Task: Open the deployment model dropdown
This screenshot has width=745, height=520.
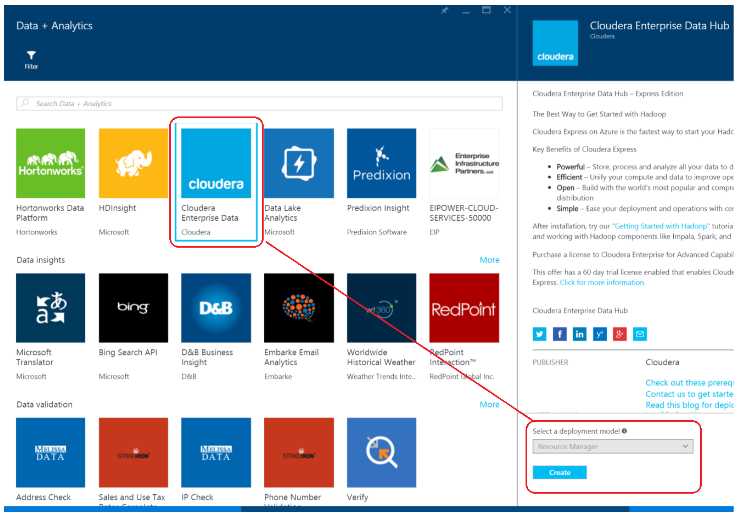Action: coord(612,446)
